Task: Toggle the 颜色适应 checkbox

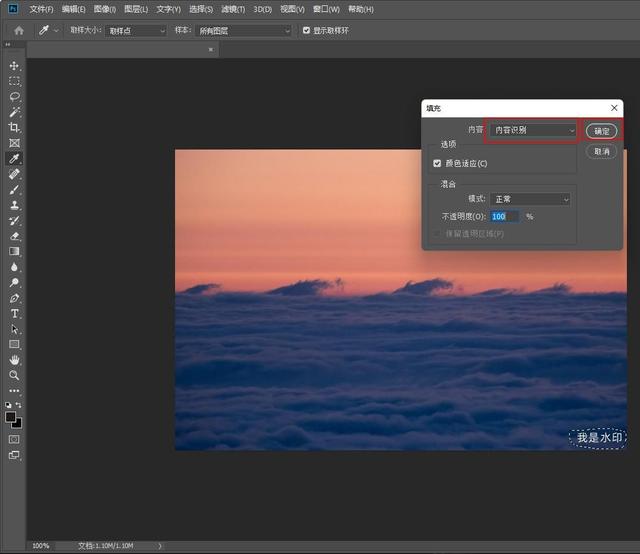Action: point(437,163)
